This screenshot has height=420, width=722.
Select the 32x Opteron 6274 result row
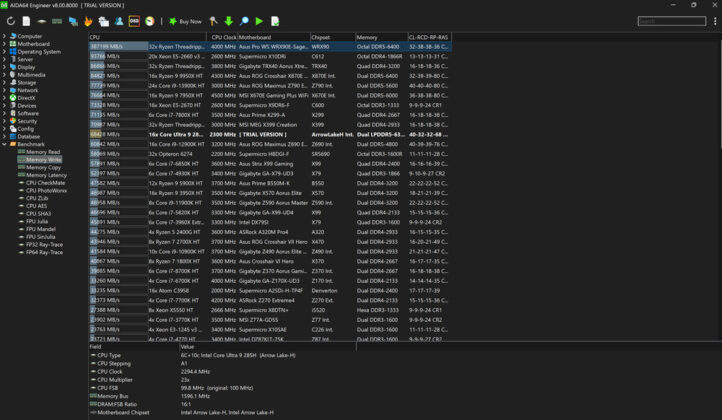point(270,154)
